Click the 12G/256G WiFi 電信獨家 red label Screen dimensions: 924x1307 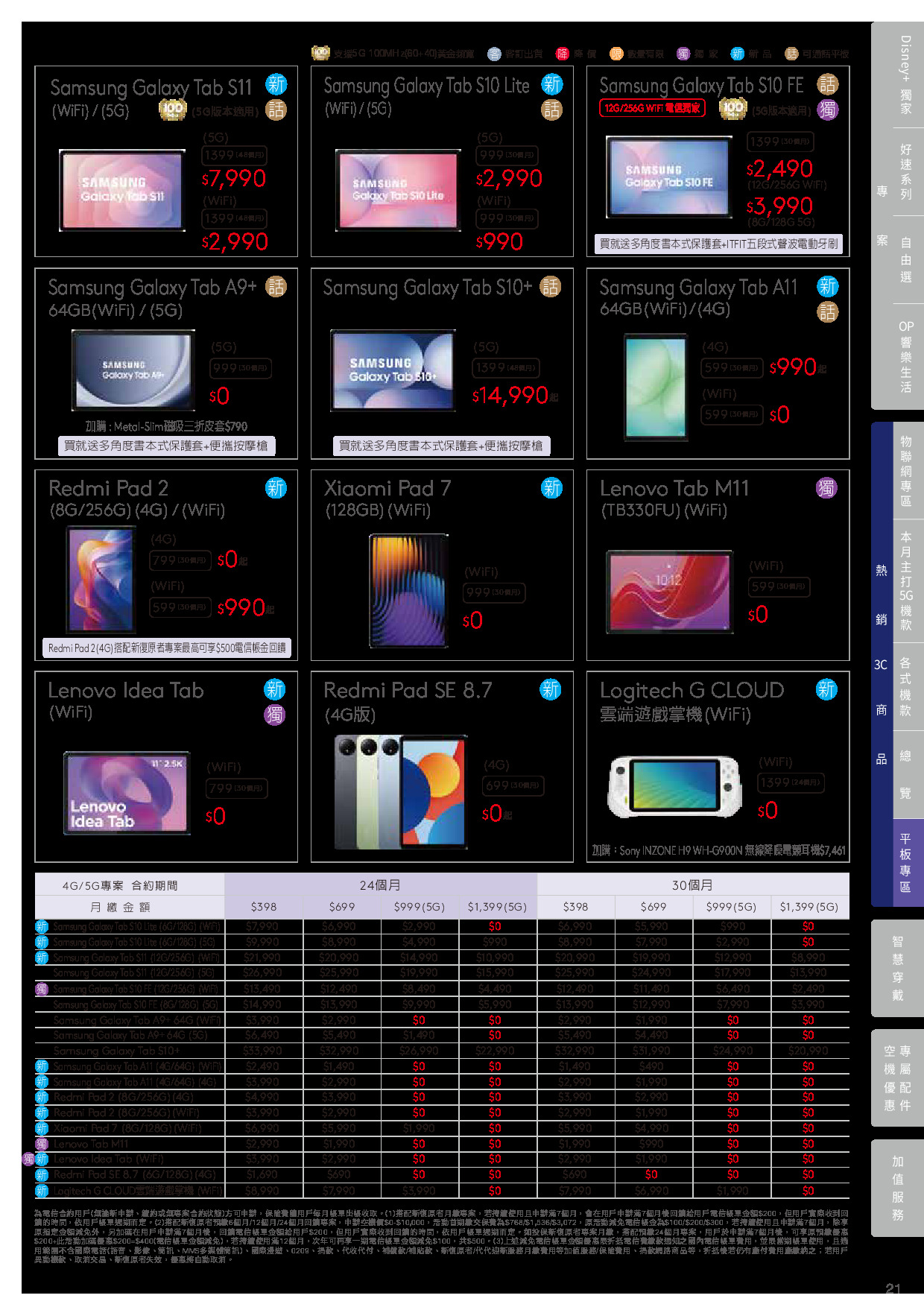(x=652, y=108)
